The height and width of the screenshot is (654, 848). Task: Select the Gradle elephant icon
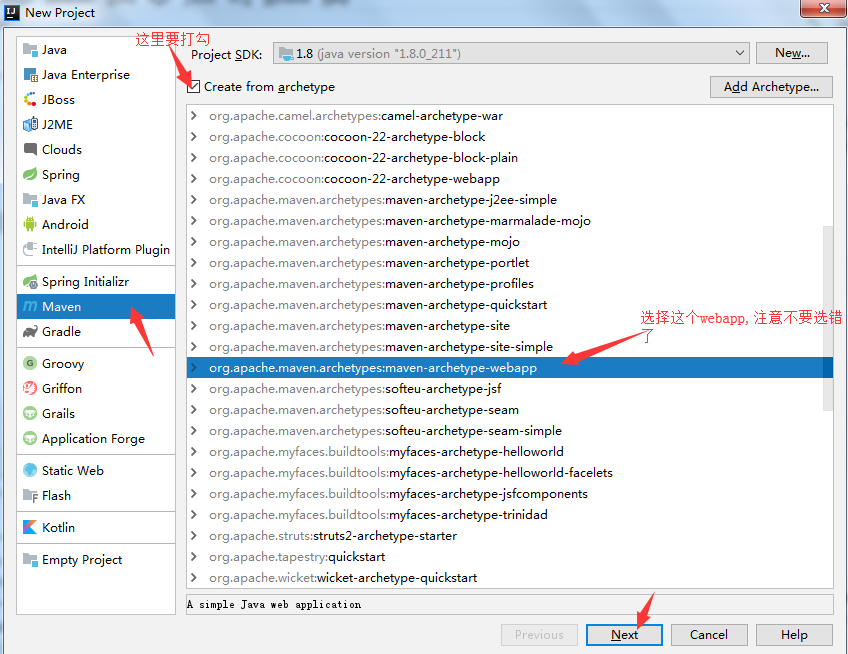[x=30, y=332]
